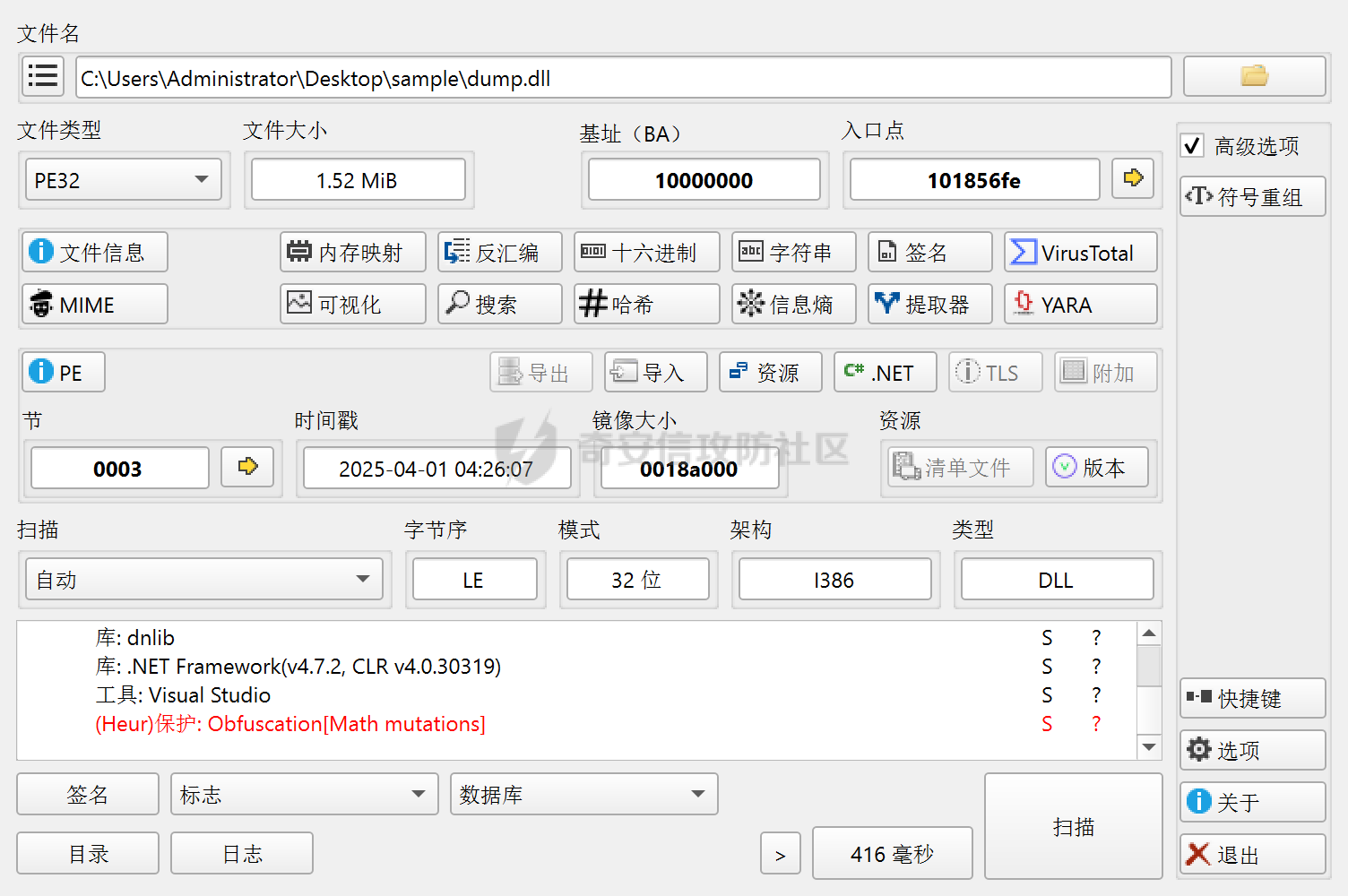Open 选项 options
The image size is (1348, 896).
(x=1253, y=750)
